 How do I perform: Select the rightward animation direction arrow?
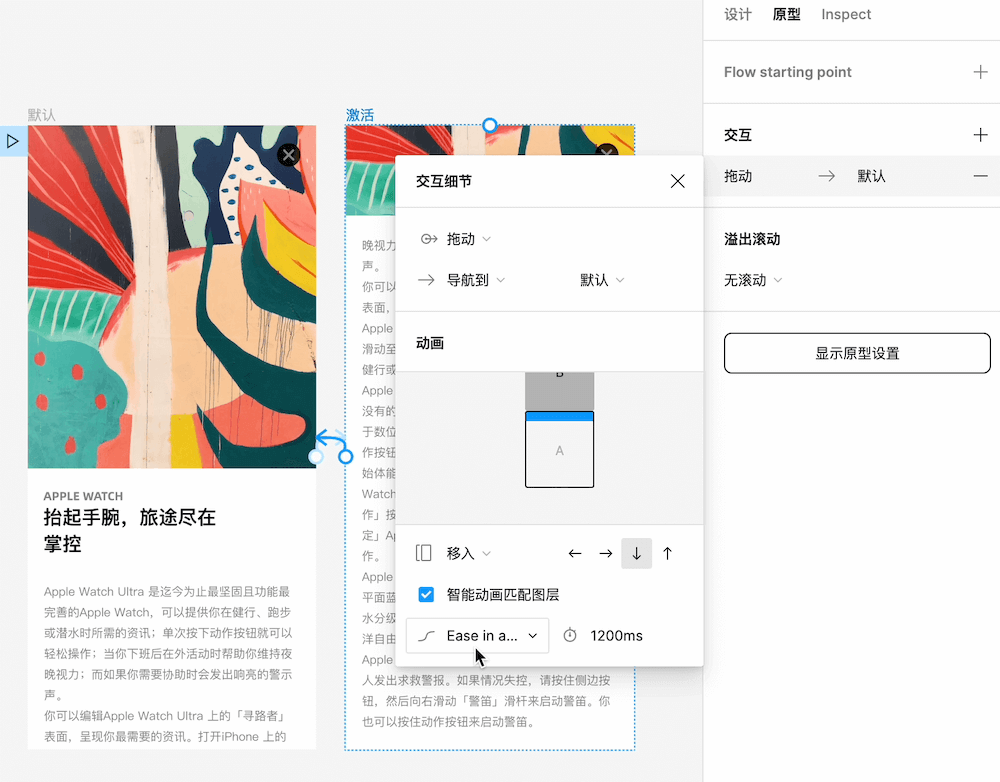pos(606,553)
